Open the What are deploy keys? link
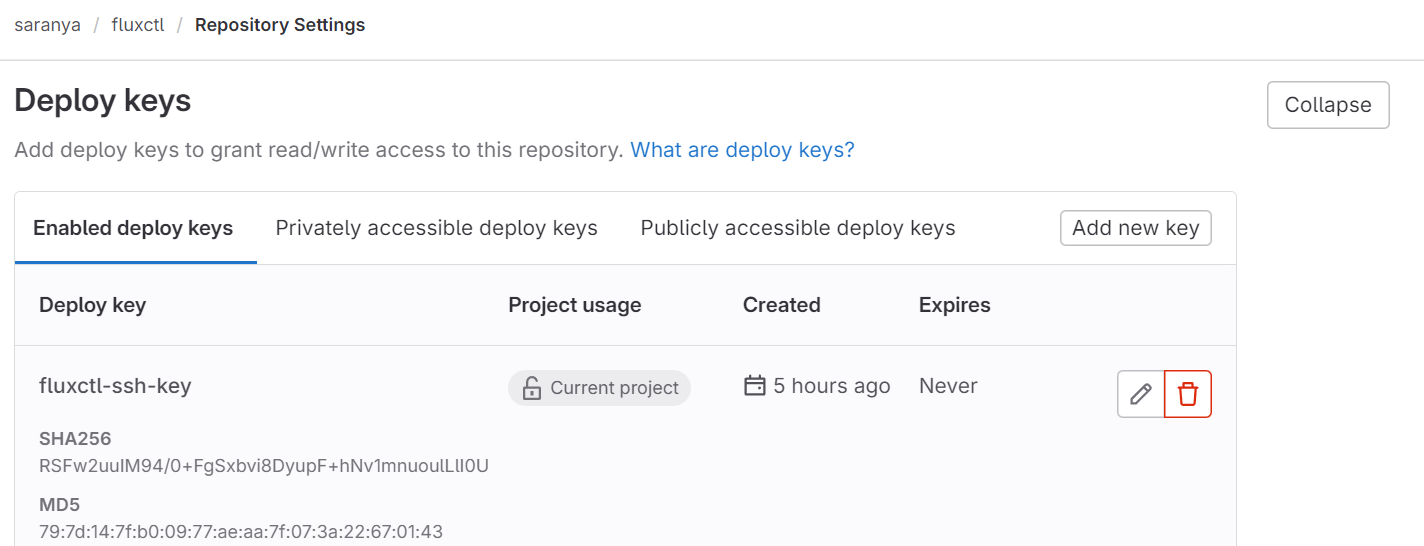Screen dimensions: 1424x546 point(742,150)
